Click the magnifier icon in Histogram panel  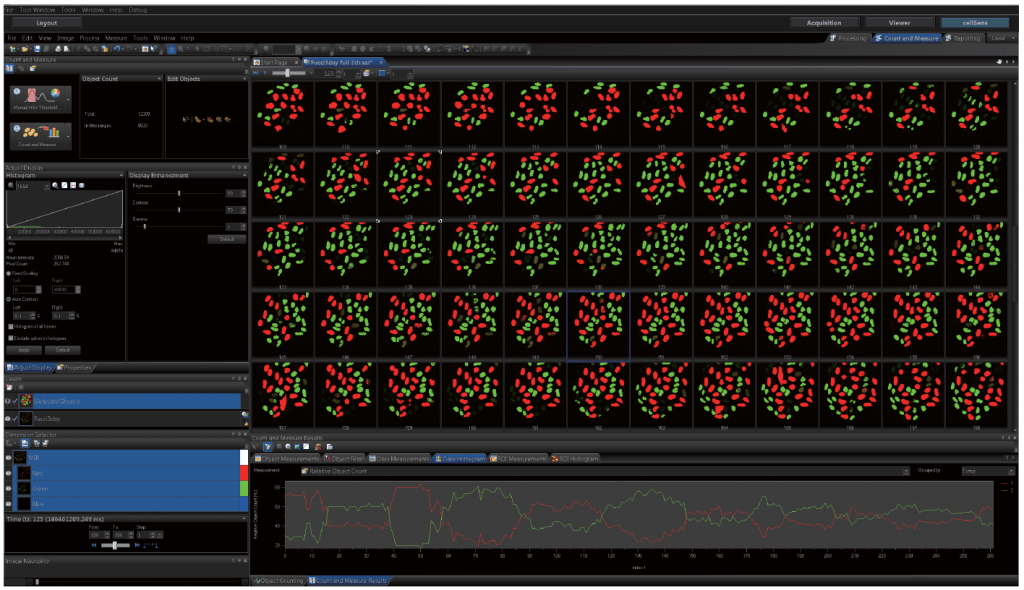(x=11, y=185)
